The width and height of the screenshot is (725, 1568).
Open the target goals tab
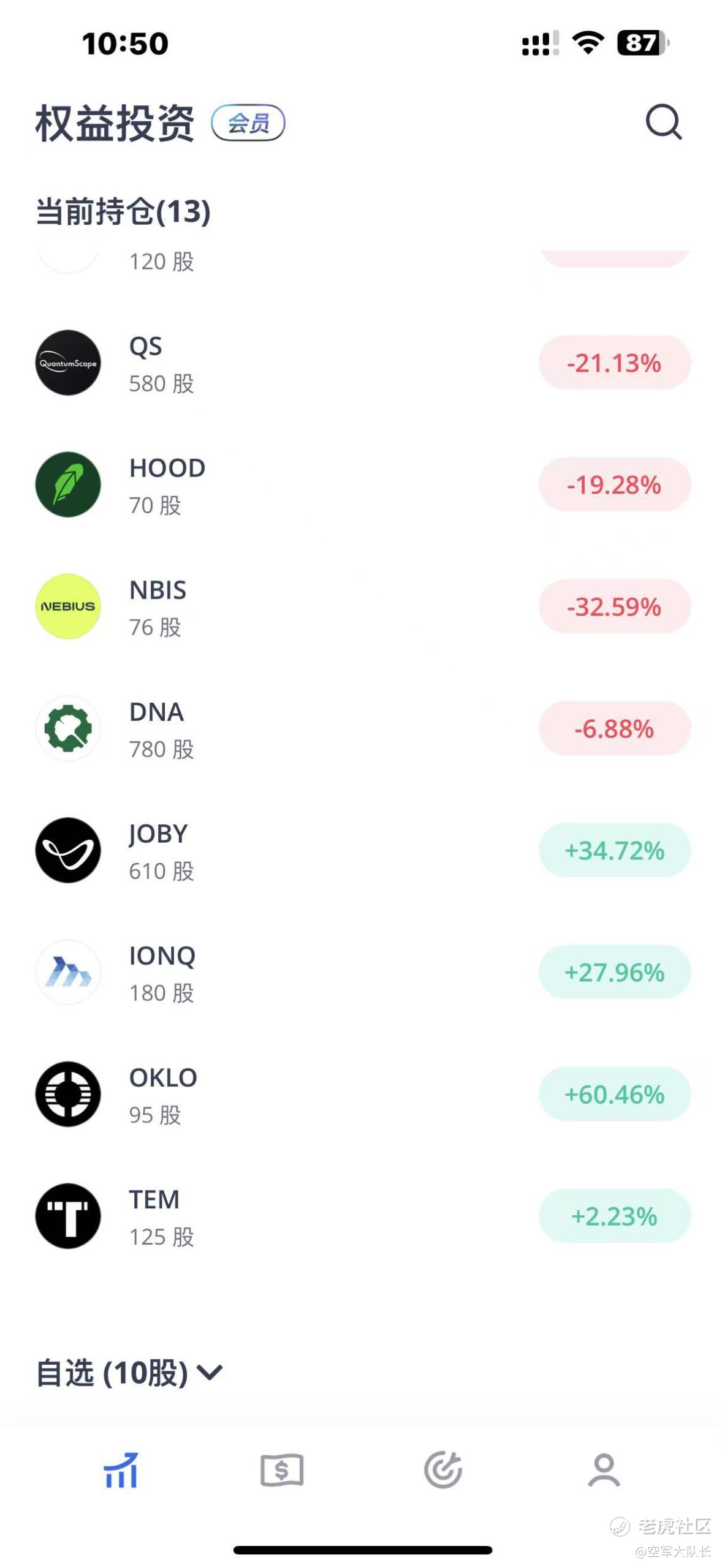443,1470
